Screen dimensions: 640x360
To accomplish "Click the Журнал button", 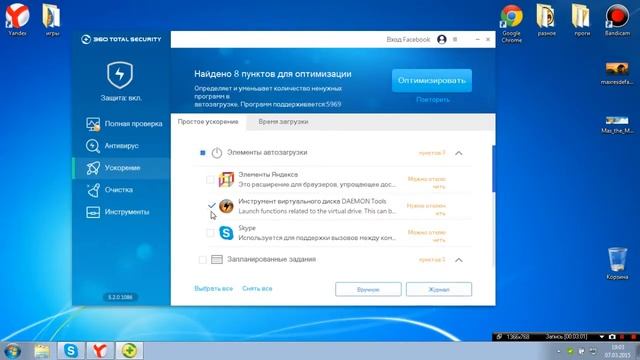I will (439, 289).
